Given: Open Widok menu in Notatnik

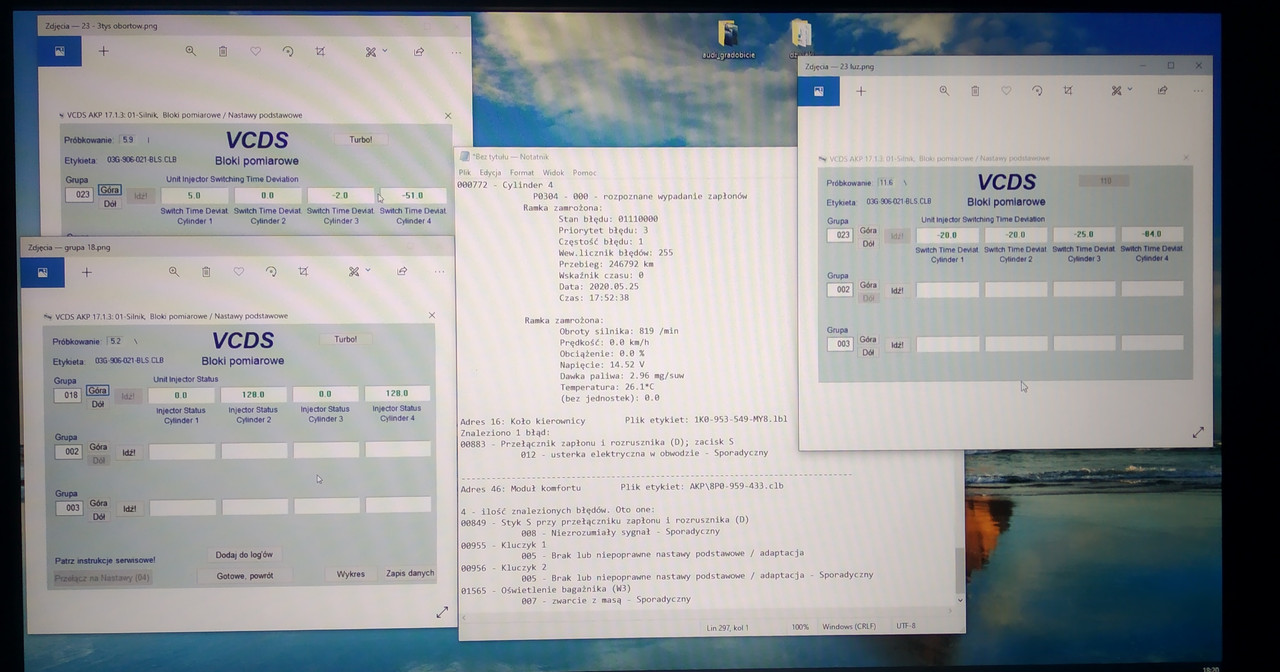Looking at the screenshot, I should (x=553, y=173).
